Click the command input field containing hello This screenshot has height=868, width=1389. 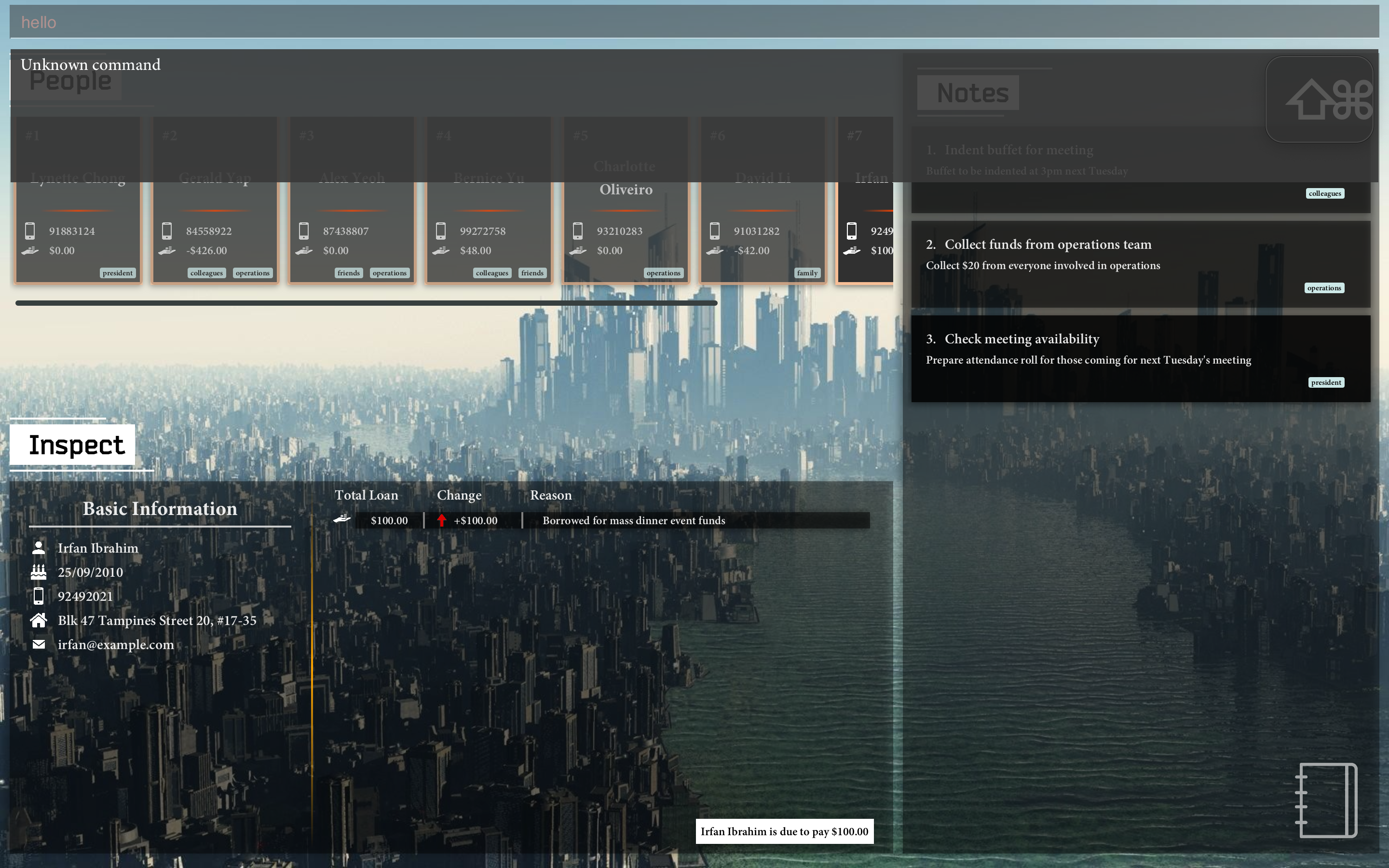[694, 22]
